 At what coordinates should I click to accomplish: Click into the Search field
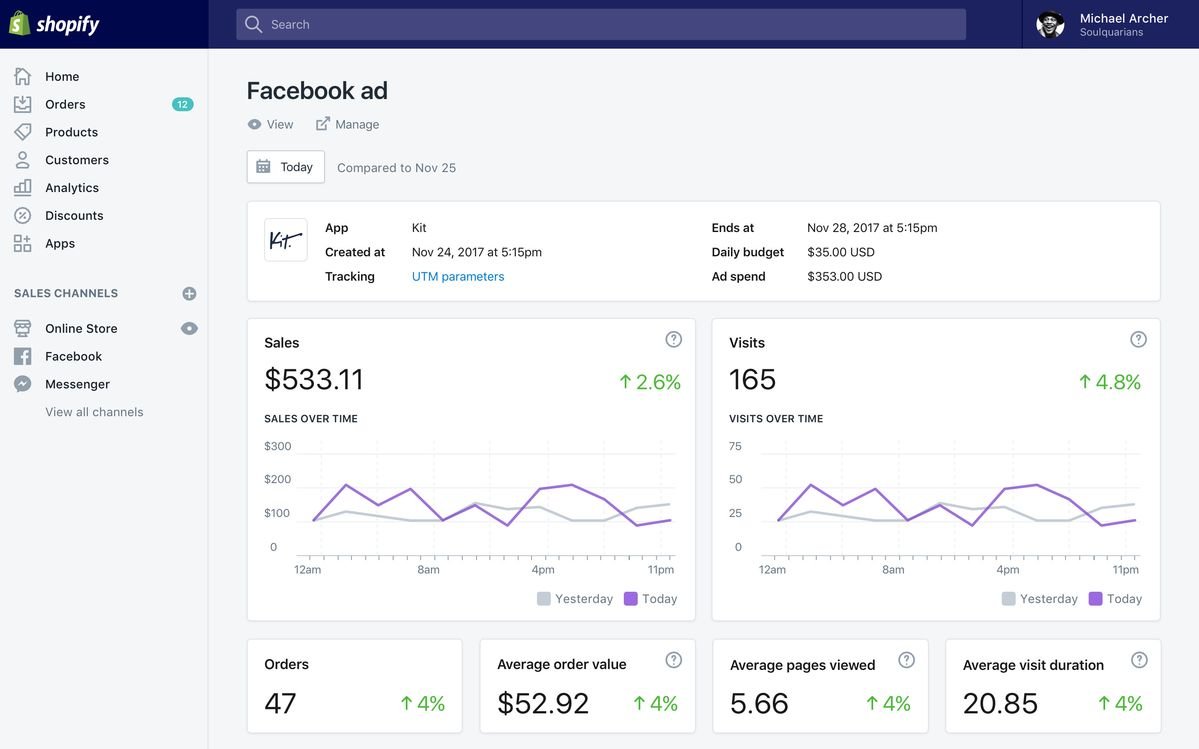600,24
